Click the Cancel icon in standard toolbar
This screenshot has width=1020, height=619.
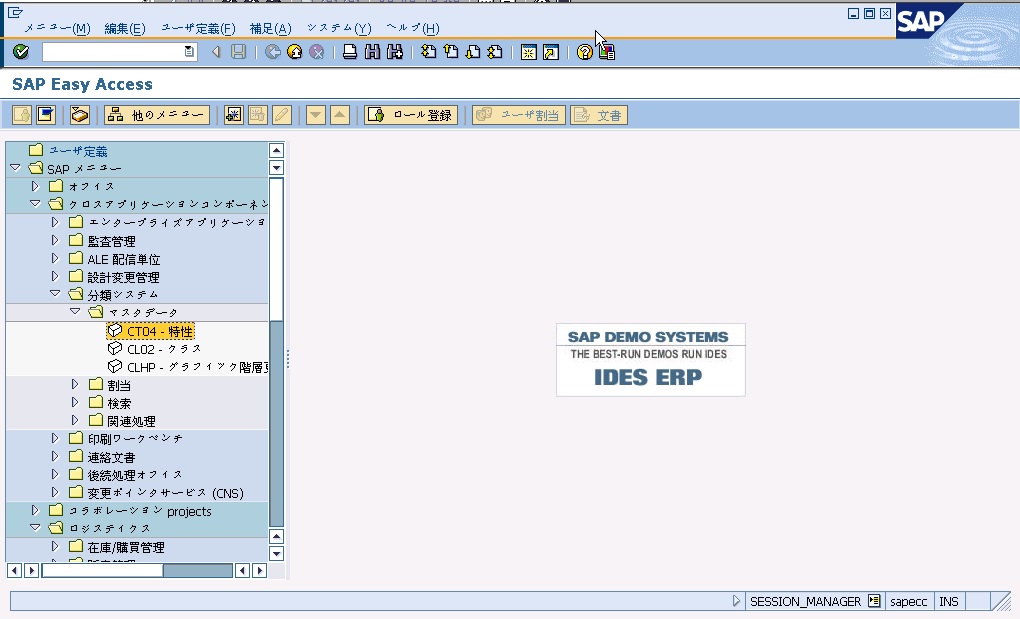317,51
